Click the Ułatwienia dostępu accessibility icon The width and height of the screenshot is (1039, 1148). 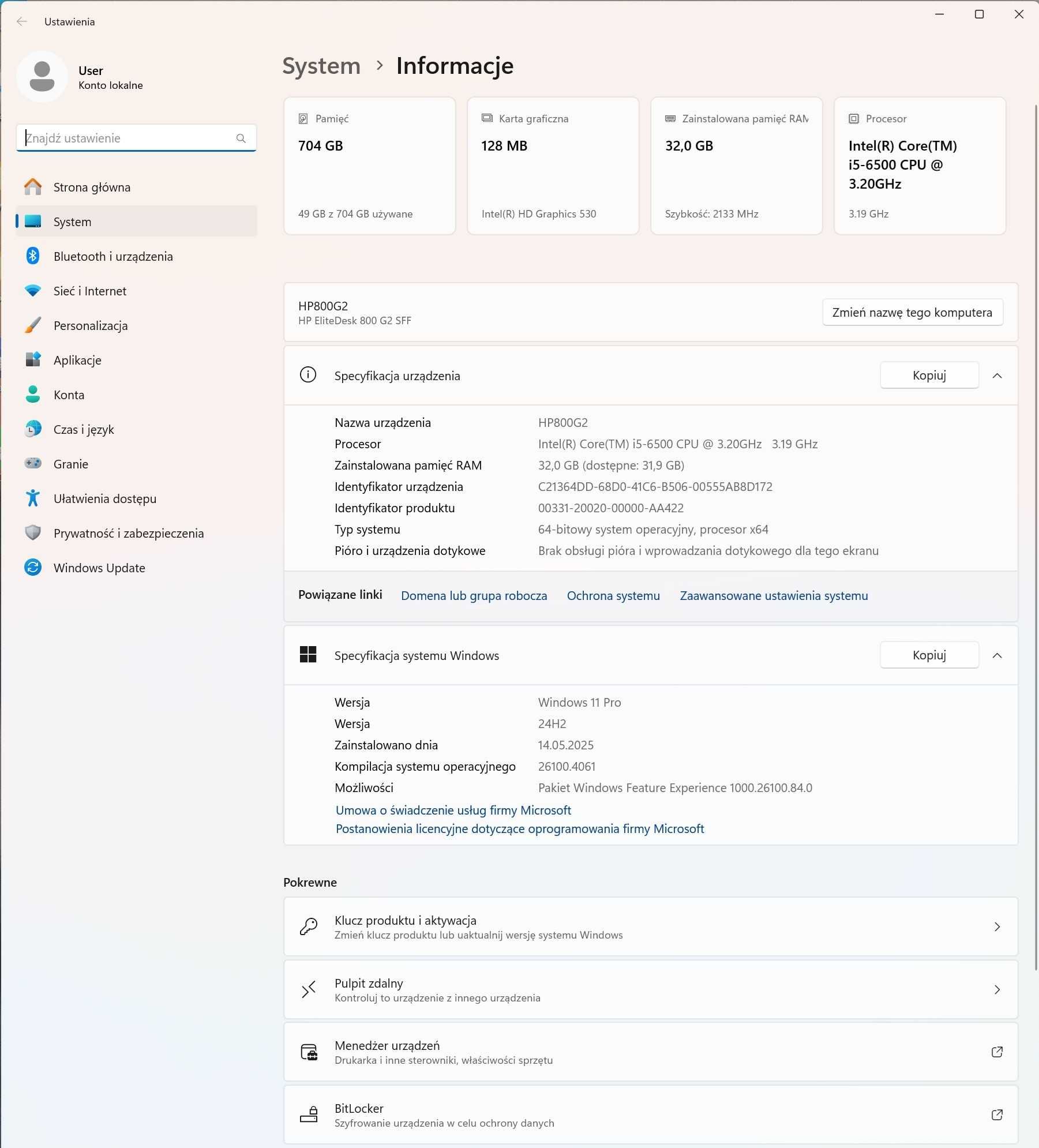[33, 498]
